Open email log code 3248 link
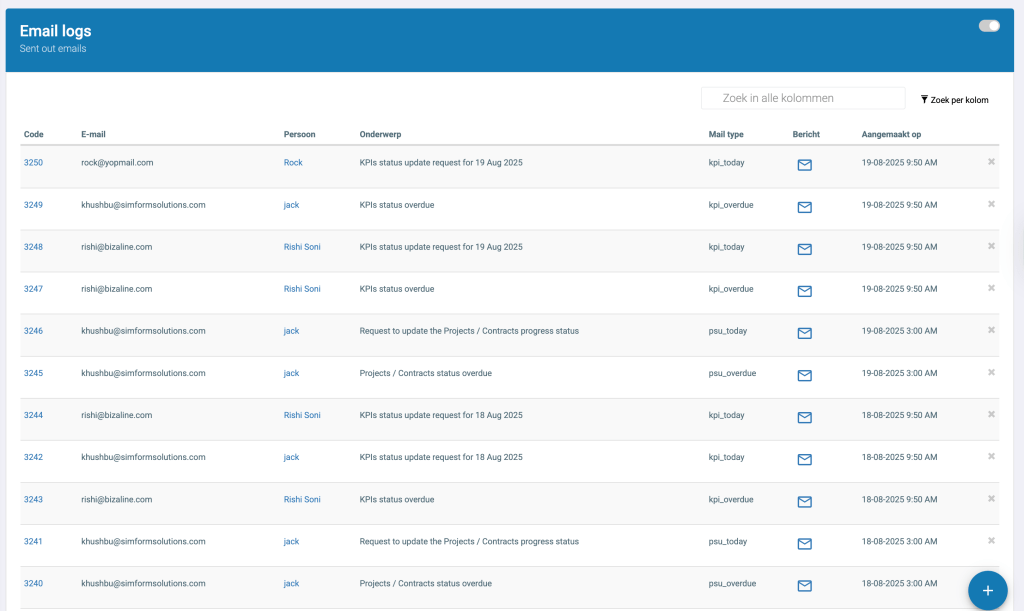 (33, 247)
